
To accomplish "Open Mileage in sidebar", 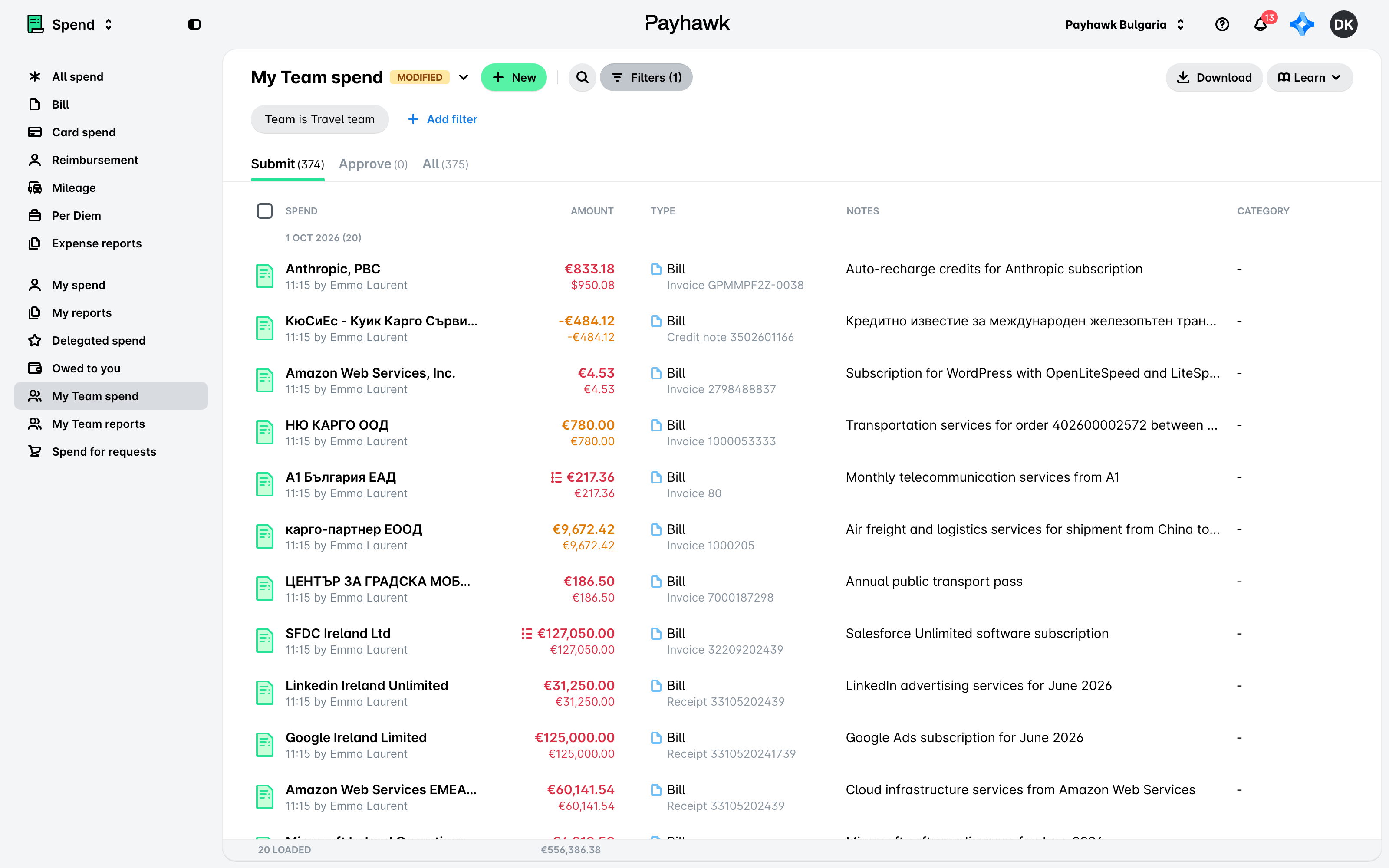I will [112, 188].
